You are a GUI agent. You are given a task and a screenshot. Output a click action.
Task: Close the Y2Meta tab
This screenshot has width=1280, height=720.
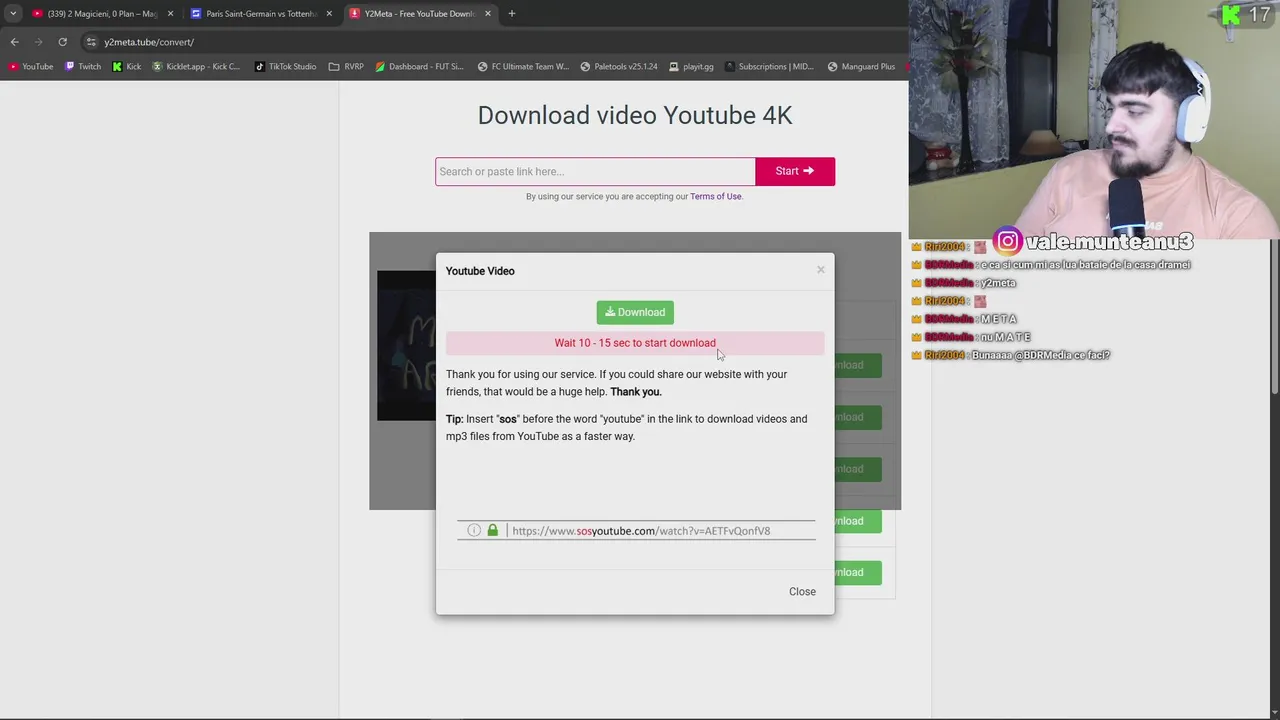click(488, 14)
